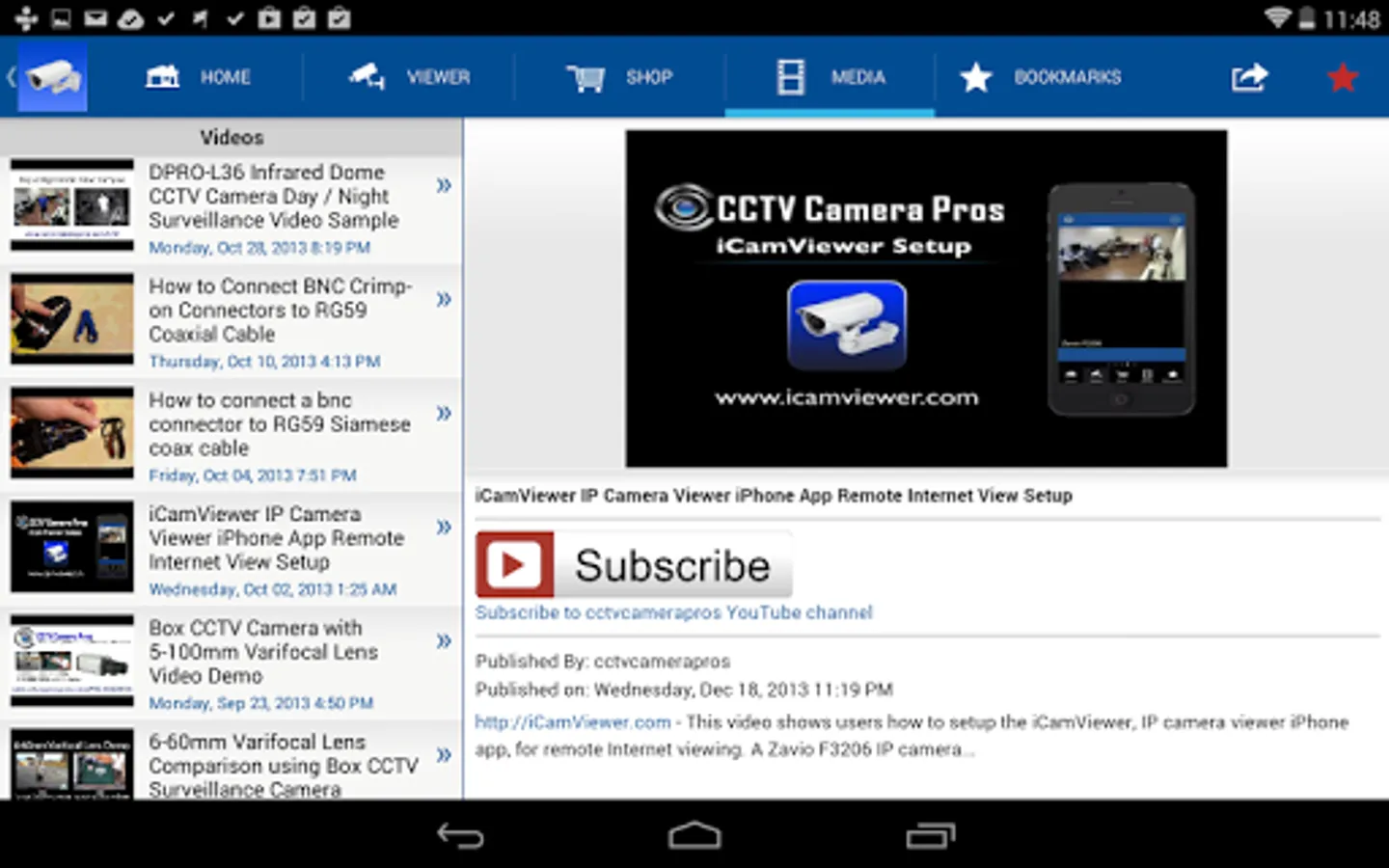This screenshot has width=1389, height=868.
Task: Tap the back caret beside app logo
Action: [x=11, y=77]
